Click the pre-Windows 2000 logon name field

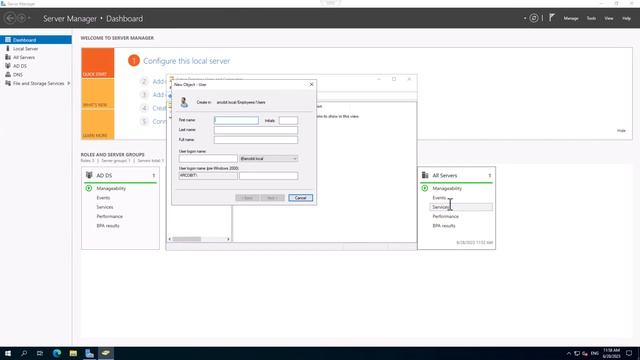(x=269, y=176)
